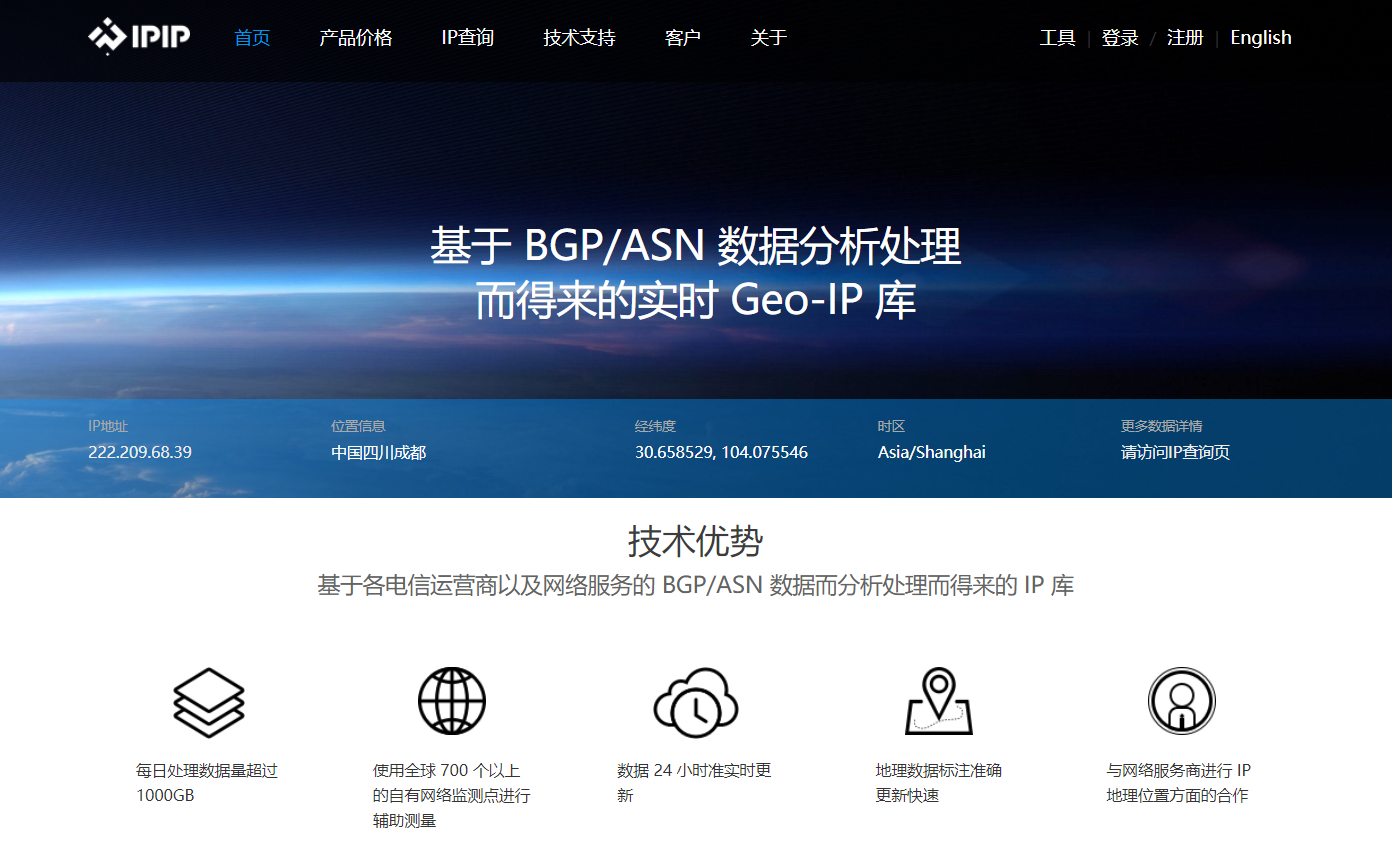Select the person icon for ISP cooperation

tap(1181, 701)
